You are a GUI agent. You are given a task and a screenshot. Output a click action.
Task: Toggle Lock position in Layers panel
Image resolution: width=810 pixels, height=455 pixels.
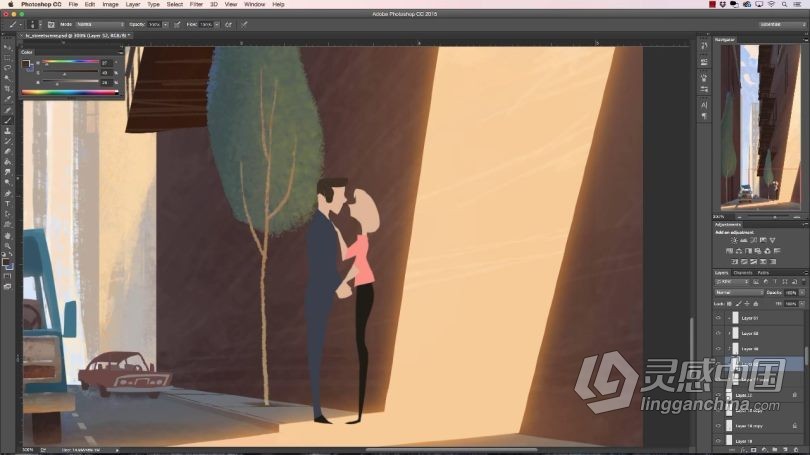pos(747,304)
